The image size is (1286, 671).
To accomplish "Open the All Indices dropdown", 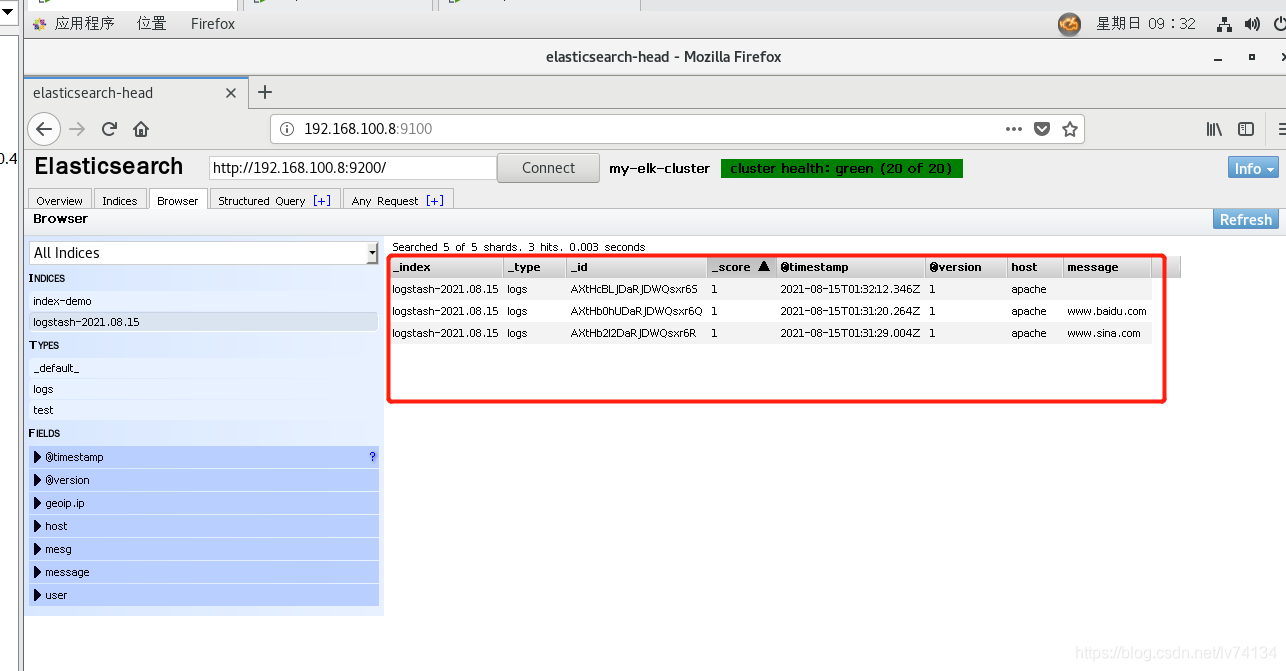I will (x=204, y=253).
